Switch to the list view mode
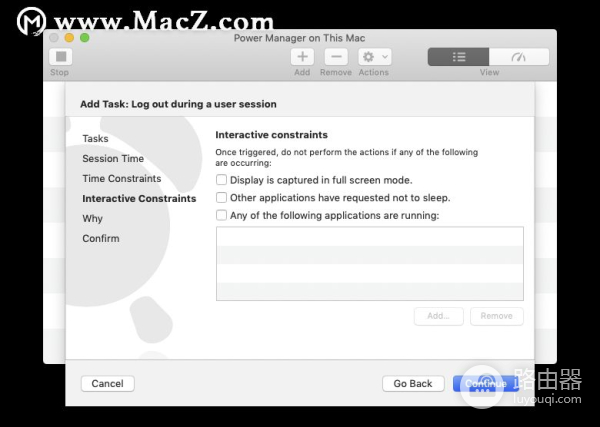The height and width of the screenshot is (427, 600). tap(458, 57)
